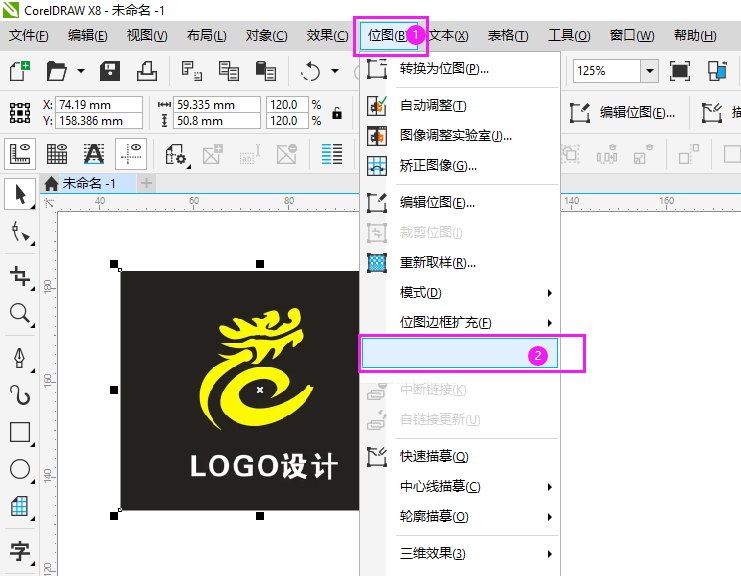Click the grid display icon
The width and height of the screenshot is (741, 576).
pos(57,154)
